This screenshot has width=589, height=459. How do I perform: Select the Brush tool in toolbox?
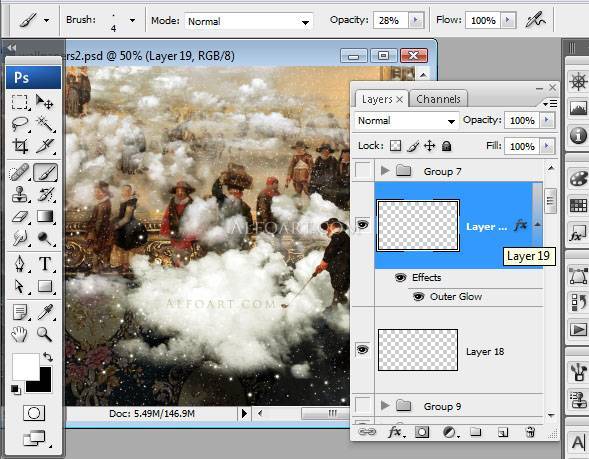click(45, 172)
